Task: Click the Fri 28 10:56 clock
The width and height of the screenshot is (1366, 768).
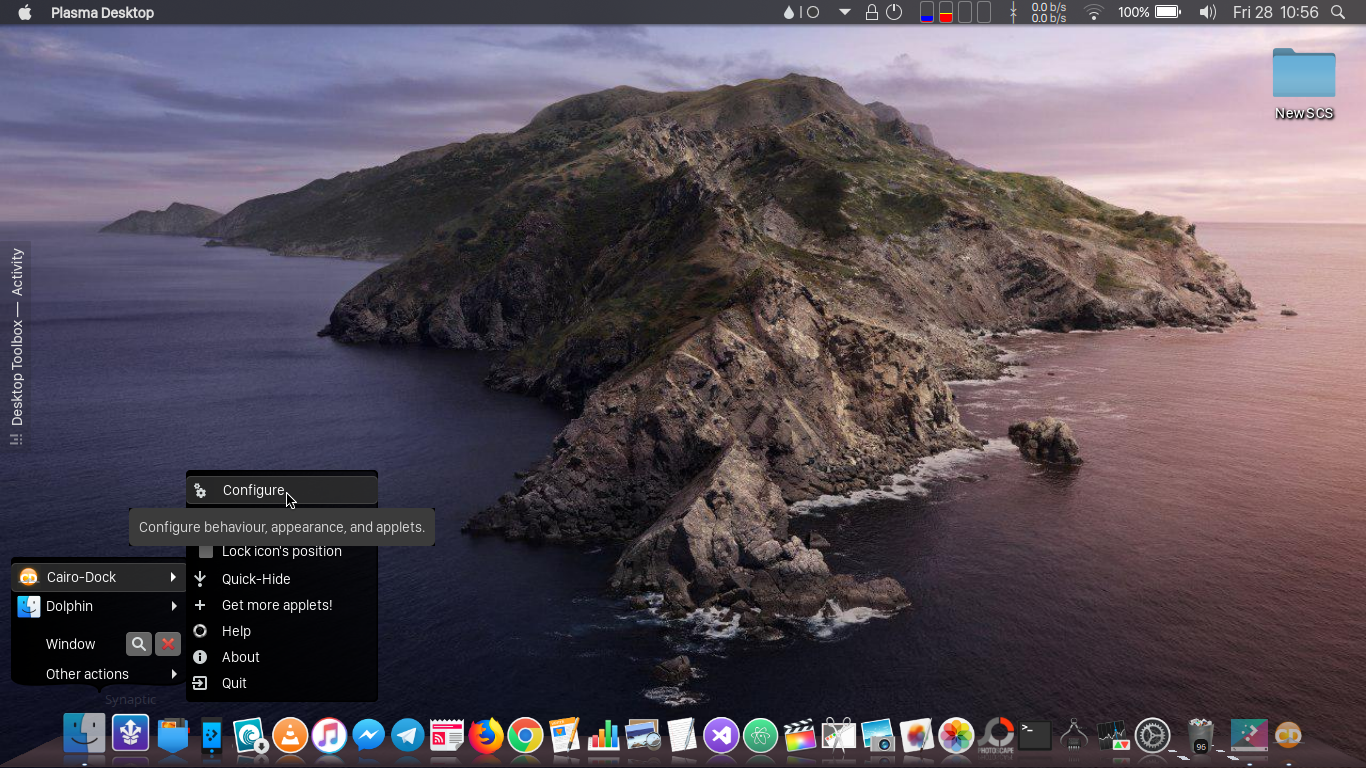Action: coord(1276,13)
